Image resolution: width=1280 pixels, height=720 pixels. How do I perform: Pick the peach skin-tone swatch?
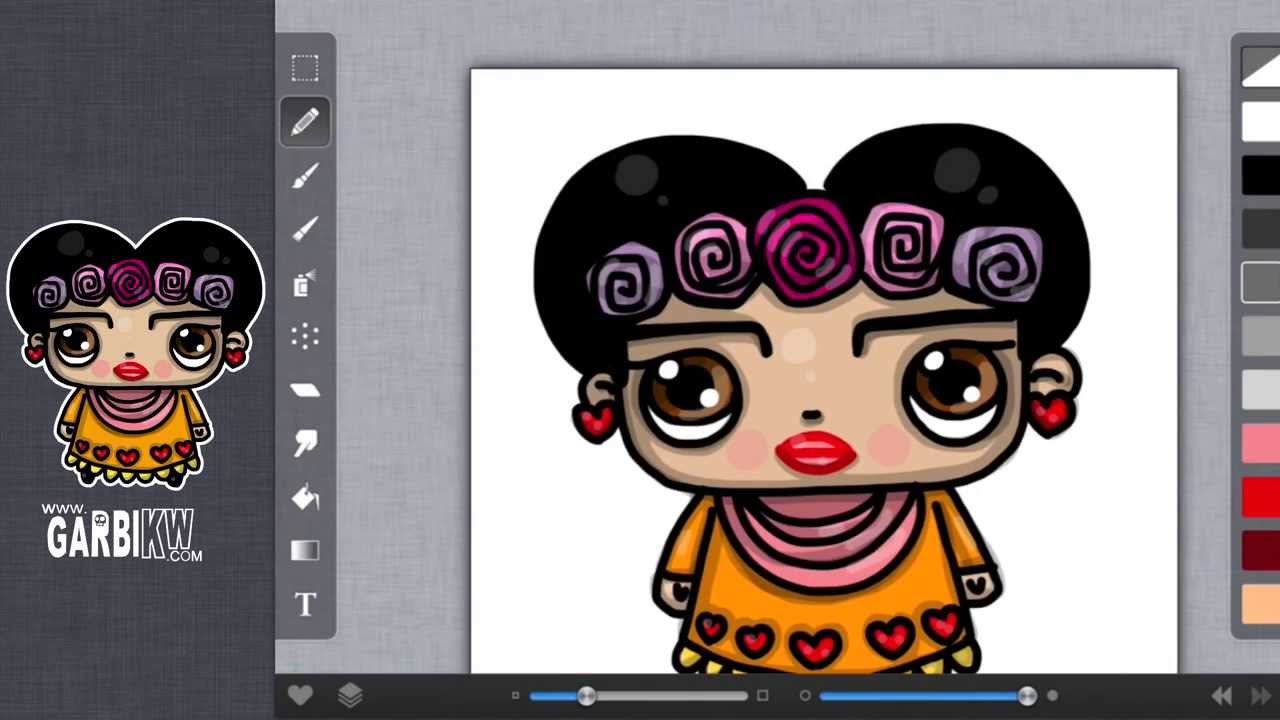click(1261, 605)
